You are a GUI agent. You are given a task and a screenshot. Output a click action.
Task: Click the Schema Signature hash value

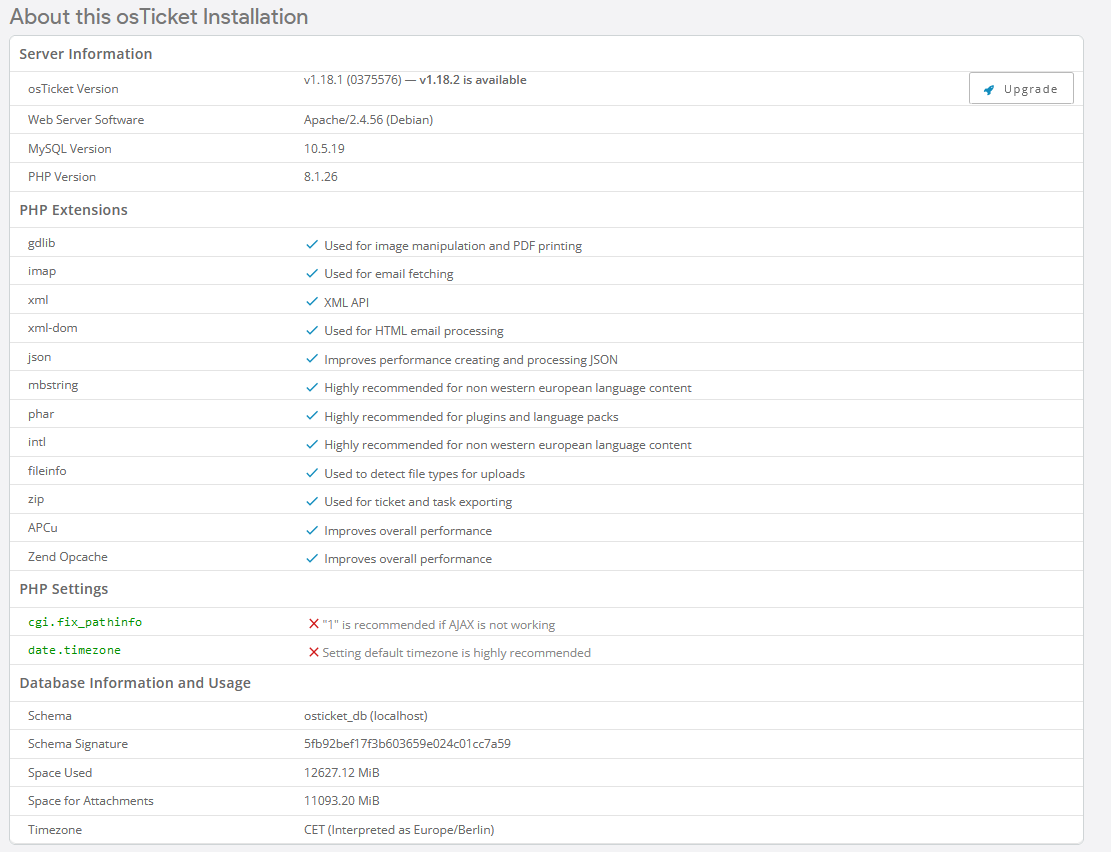(x=407, y=744)
